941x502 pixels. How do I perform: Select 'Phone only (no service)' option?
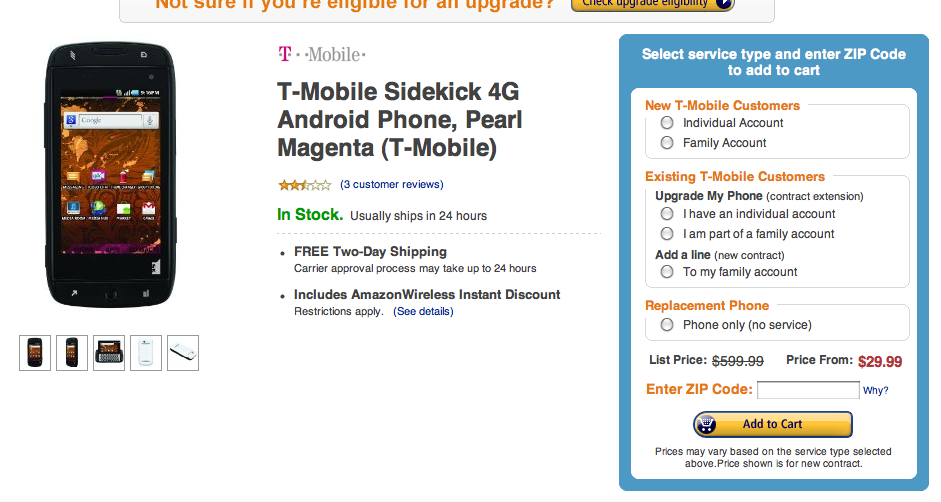(667, 325)
